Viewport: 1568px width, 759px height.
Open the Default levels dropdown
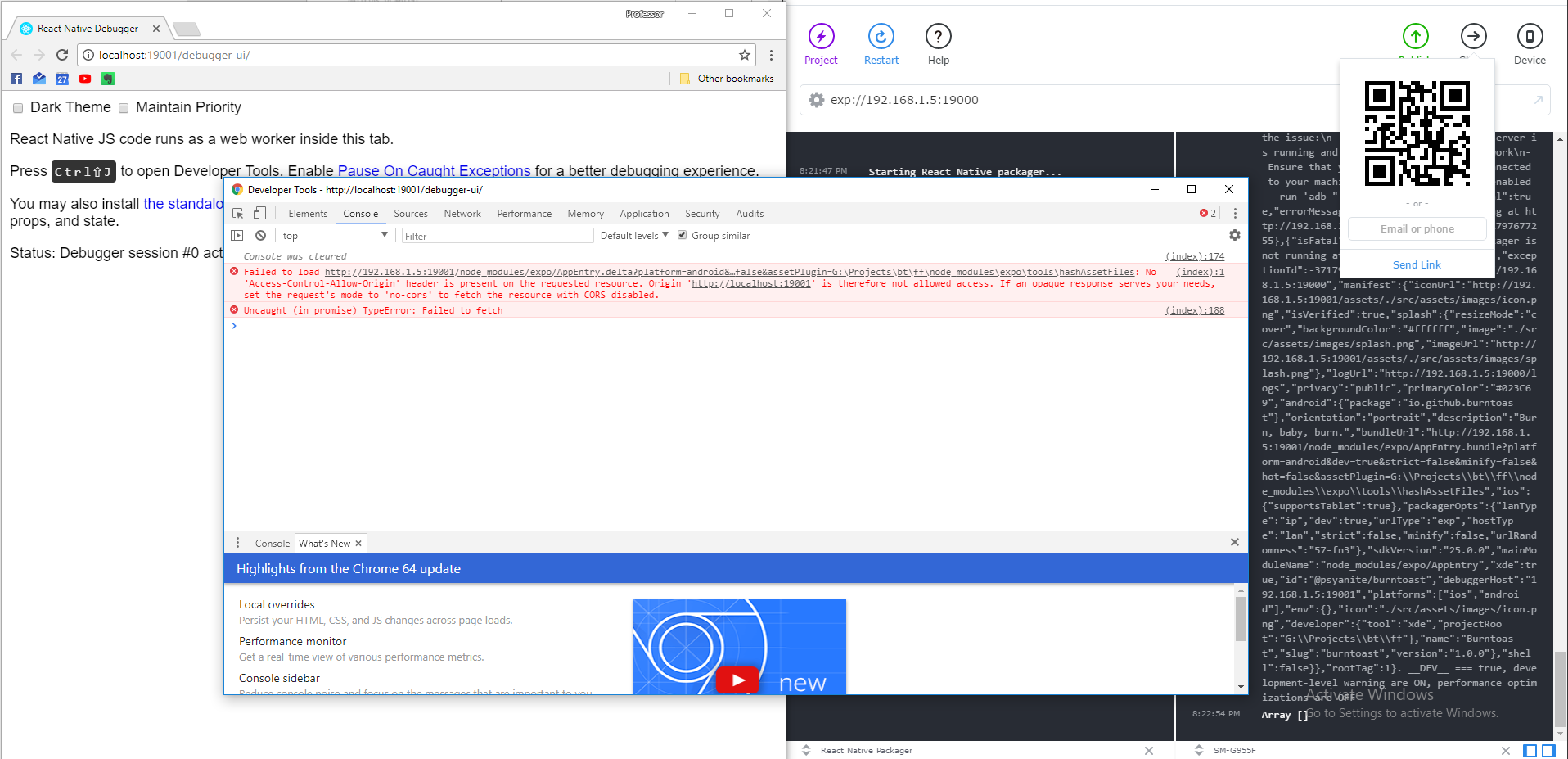click(x=633, y=235)
